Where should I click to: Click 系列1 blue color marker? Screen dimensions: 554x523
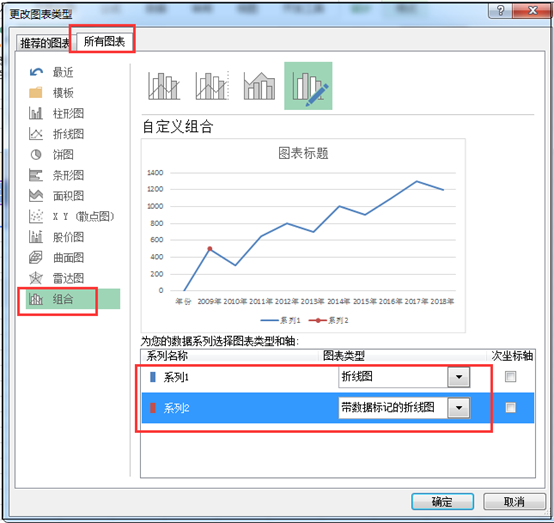[x=153, y=377]
